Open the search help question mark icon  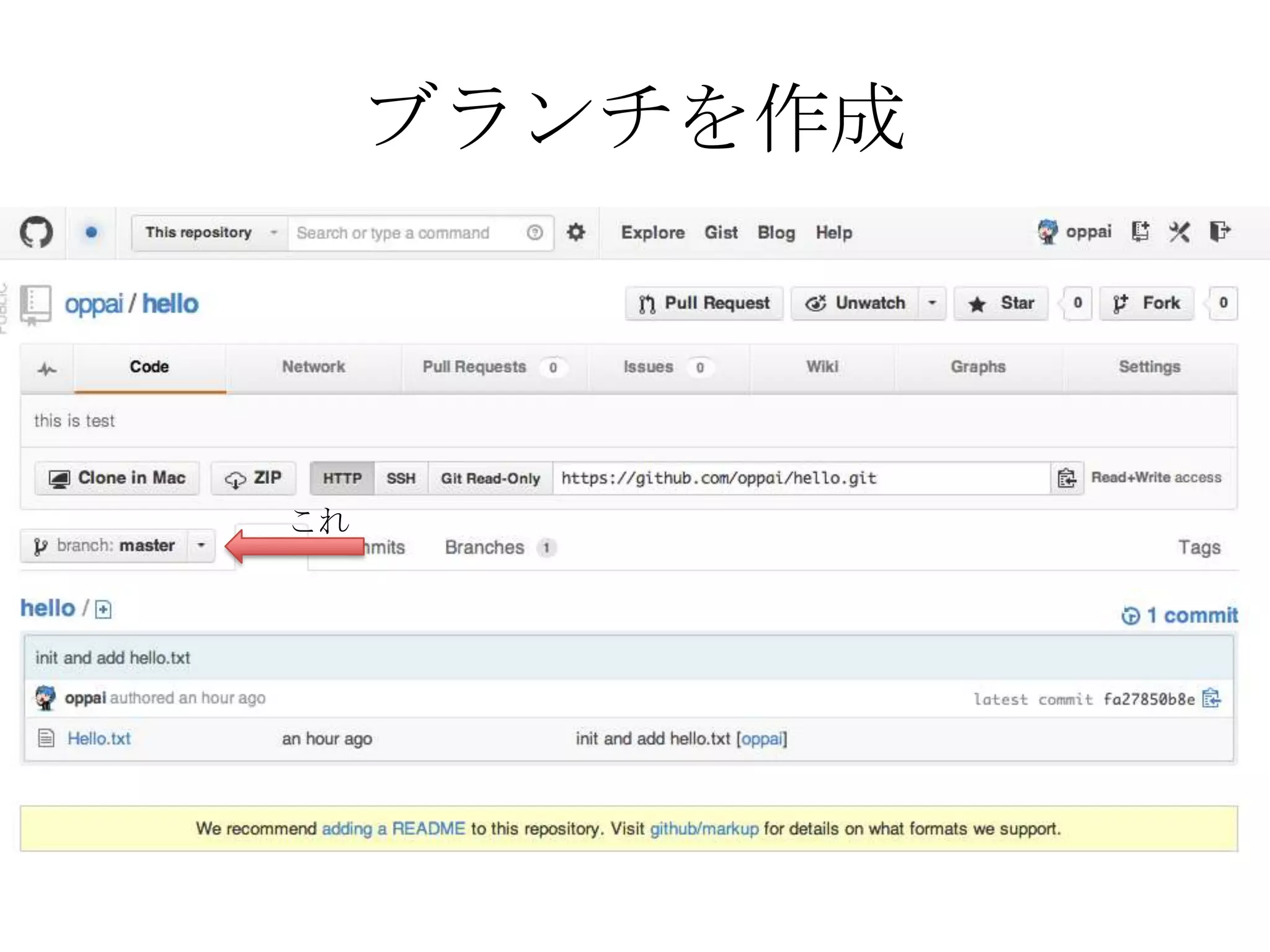coord(535,232)
